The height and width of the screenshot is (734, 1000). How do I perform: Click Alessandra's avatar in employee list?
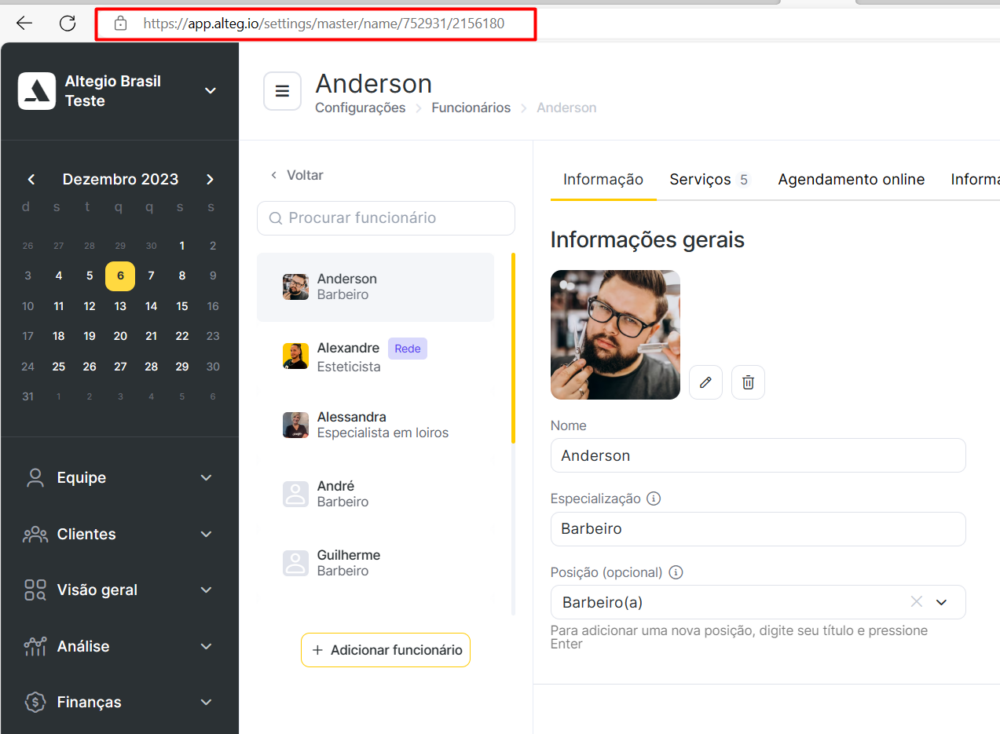tap(295, 425)
